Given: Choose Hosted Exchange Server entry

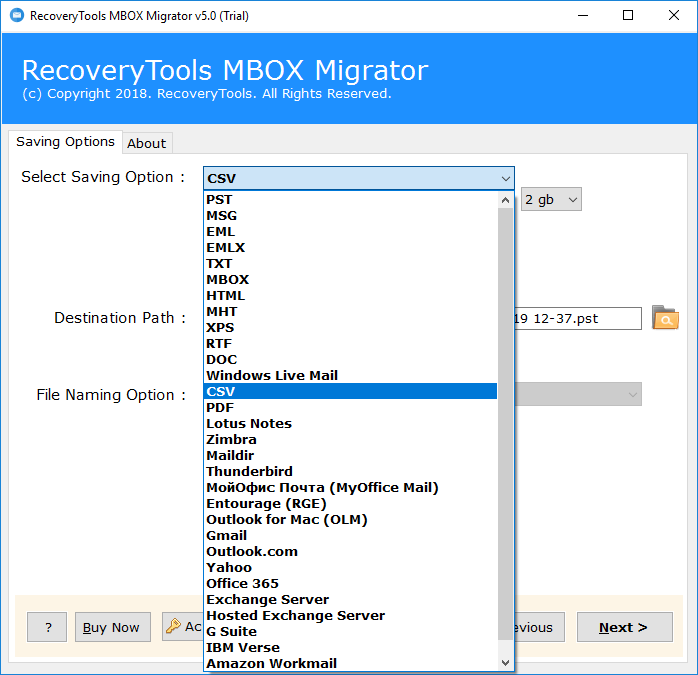Looking at the screenshot, I should [x=351, y=616].
